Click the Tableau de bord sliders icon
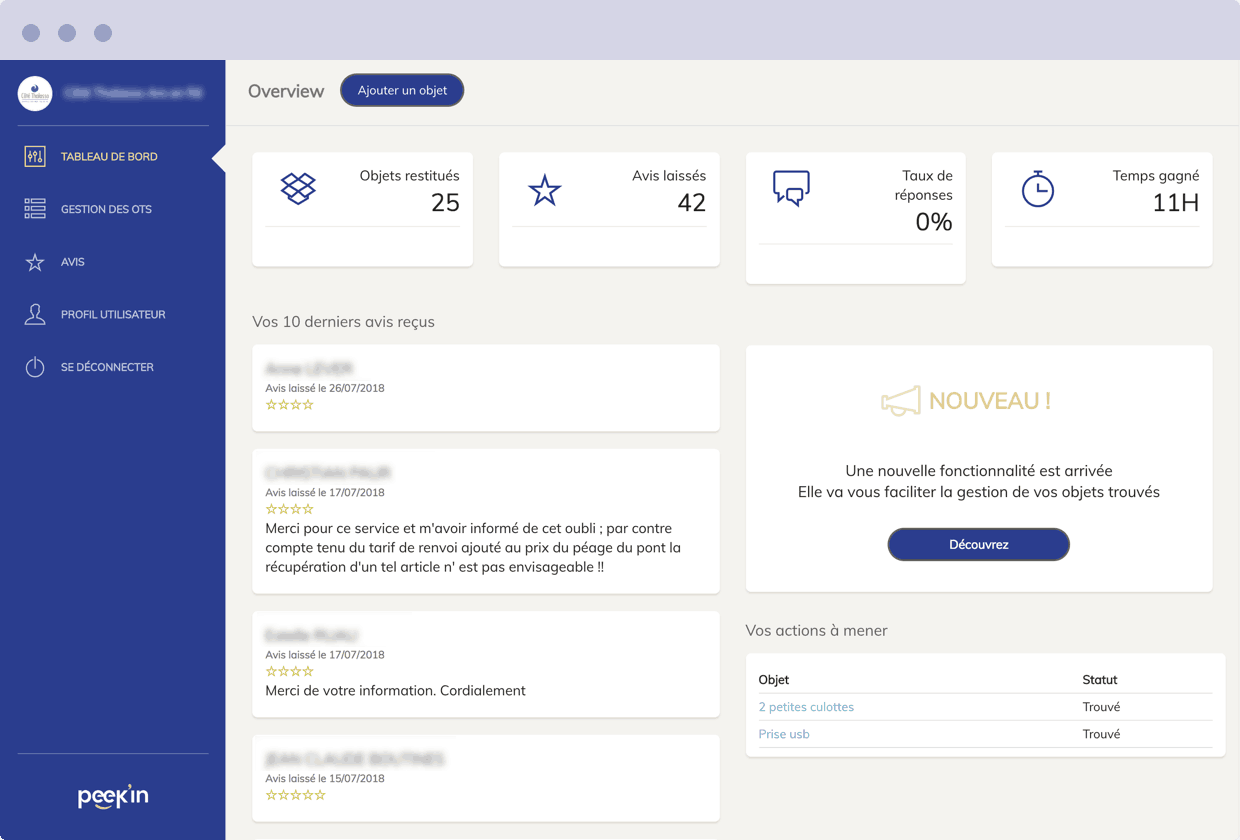The width and height of the screenshot is (1240, 840). (35, 156)
